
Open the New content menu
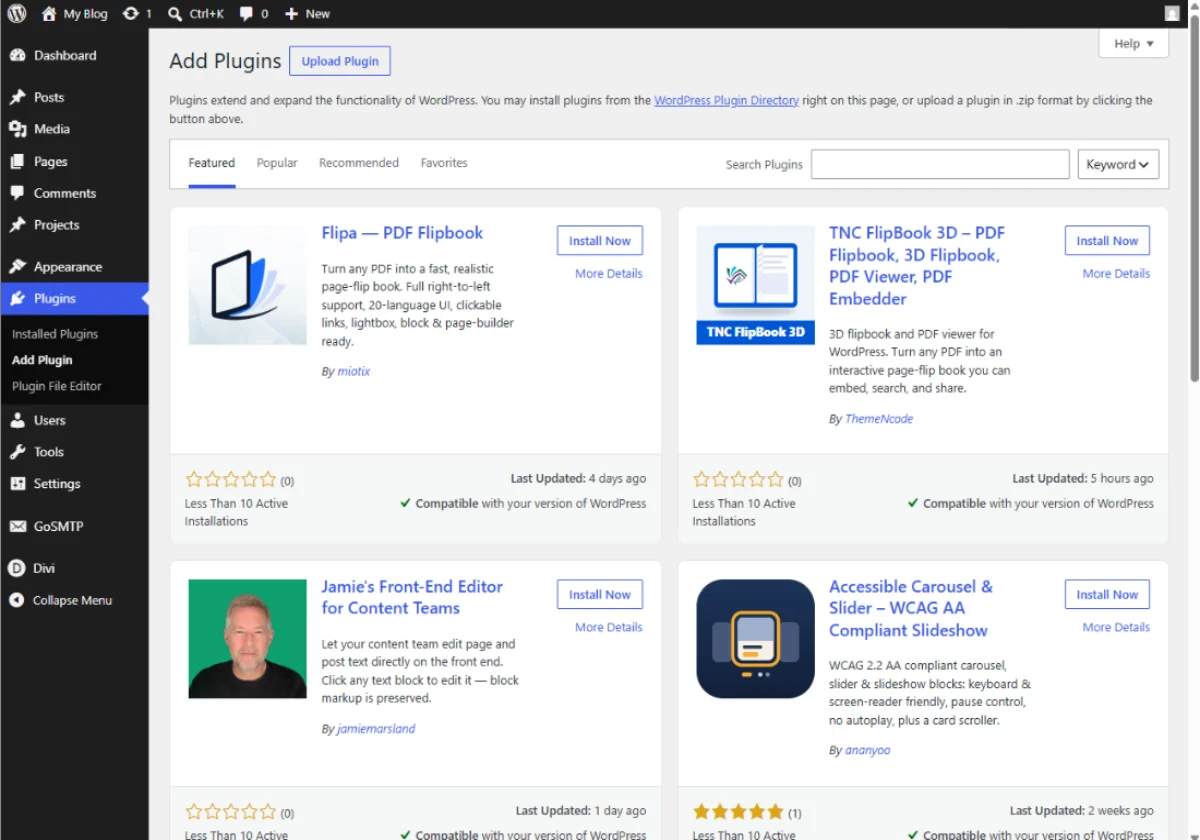307,14
